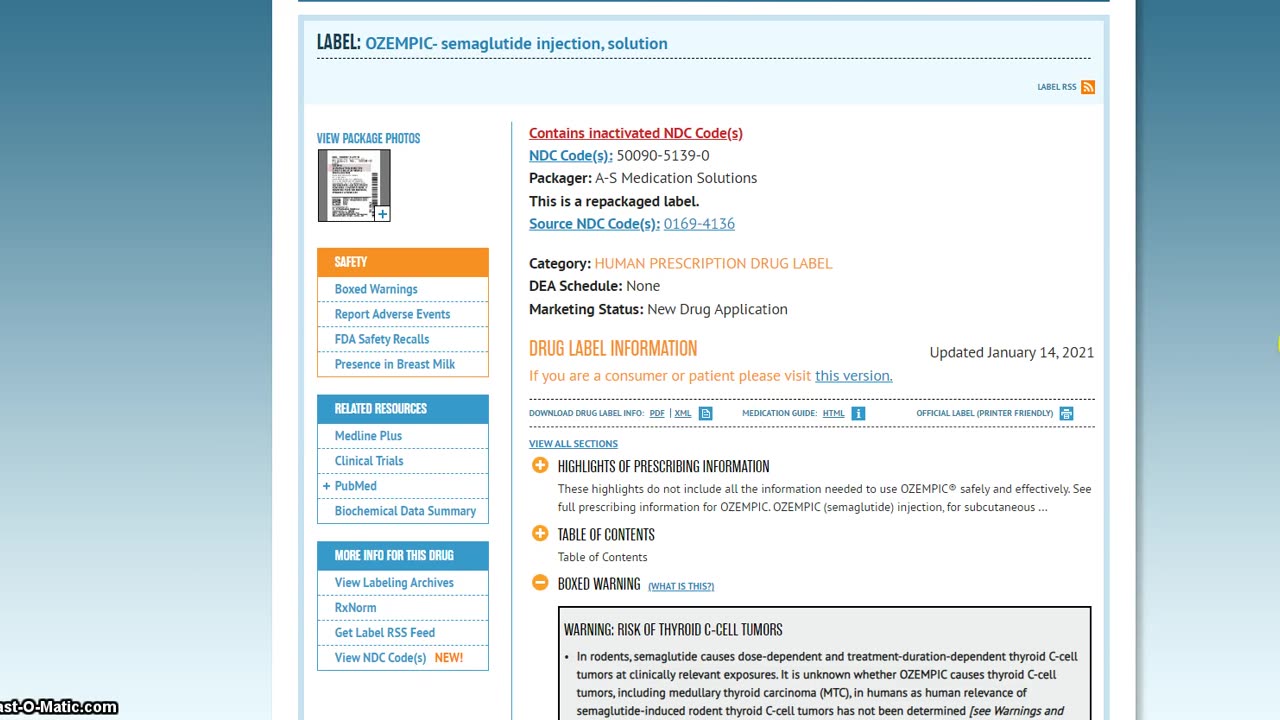Click Warning: Risk of Thyroid C-Cell Tumors heading
Viewport: 1280px width, 720px height.
(673, 630)
